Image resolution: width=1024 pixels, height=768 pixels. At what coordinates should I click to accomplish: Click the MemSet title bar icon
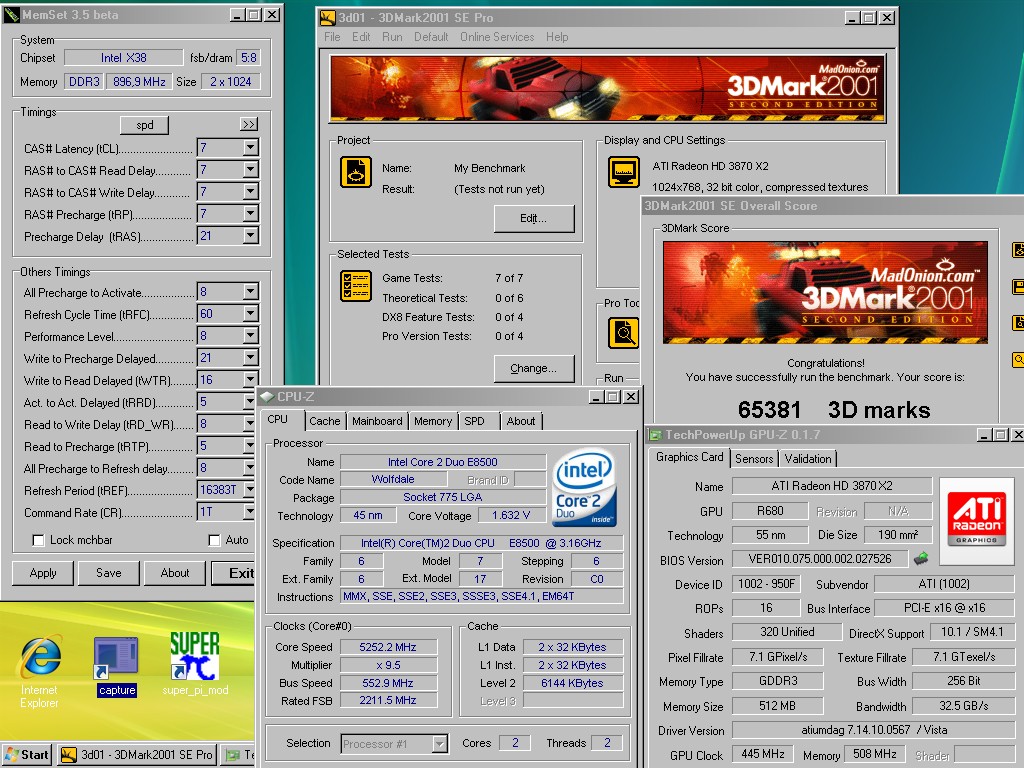[x=12, y=14]
